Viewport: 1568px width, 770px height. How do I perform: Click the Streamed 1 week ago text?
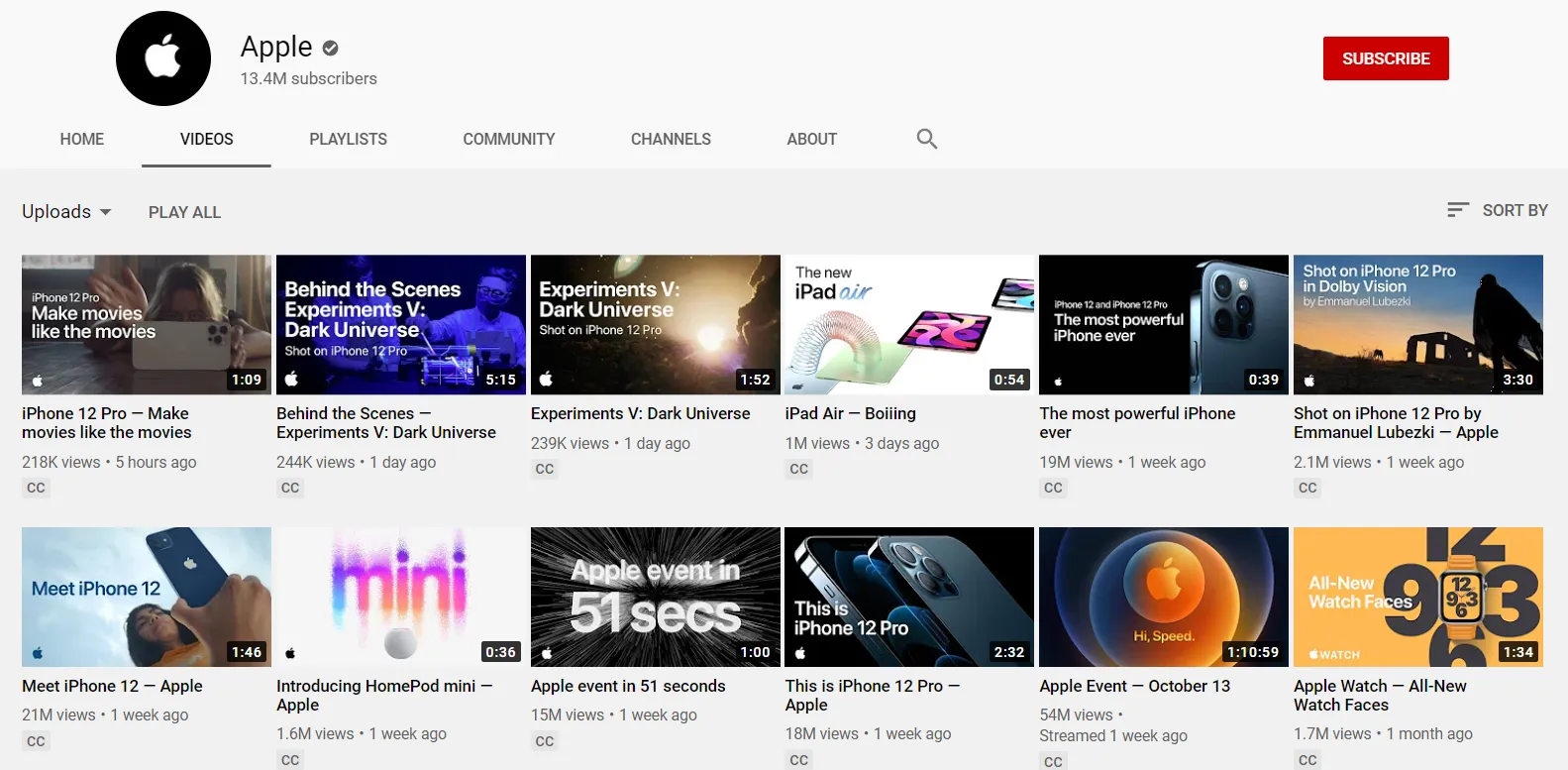[1113, 735]
